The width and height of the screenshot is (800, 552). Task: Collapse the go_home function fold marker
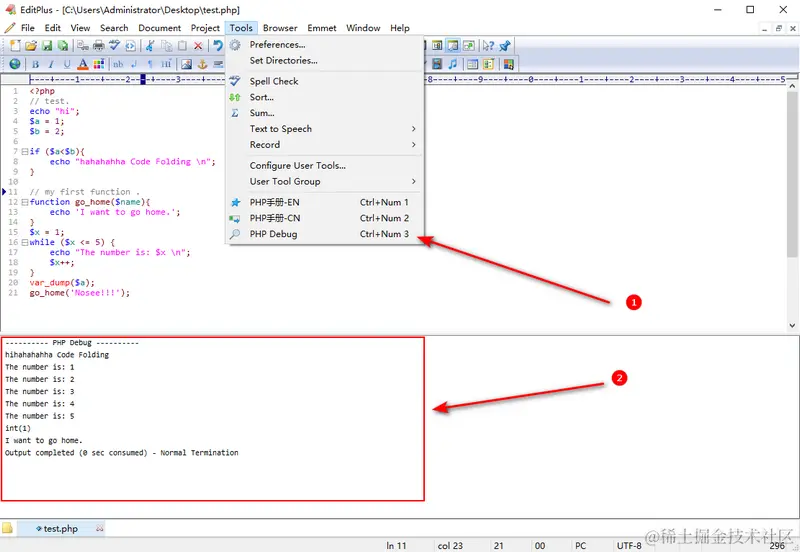pyautogui.click(x=24, y=202)
